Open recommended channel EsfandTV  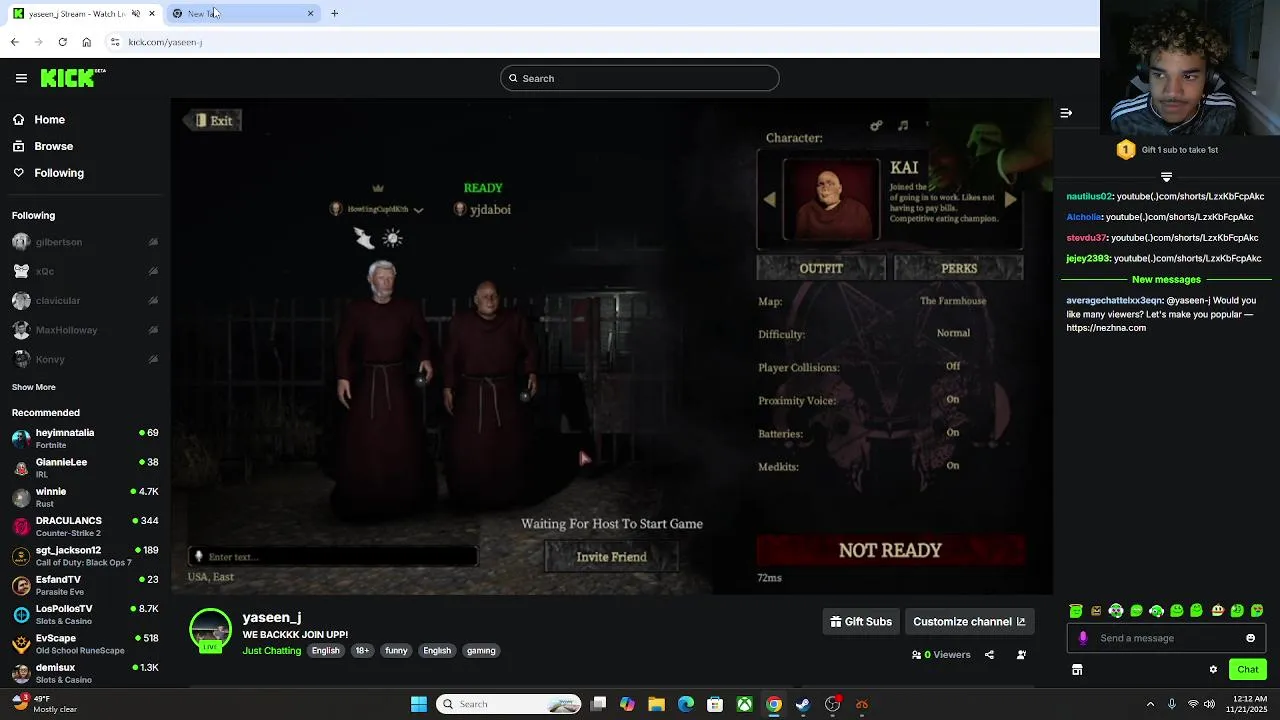[85, 585]
